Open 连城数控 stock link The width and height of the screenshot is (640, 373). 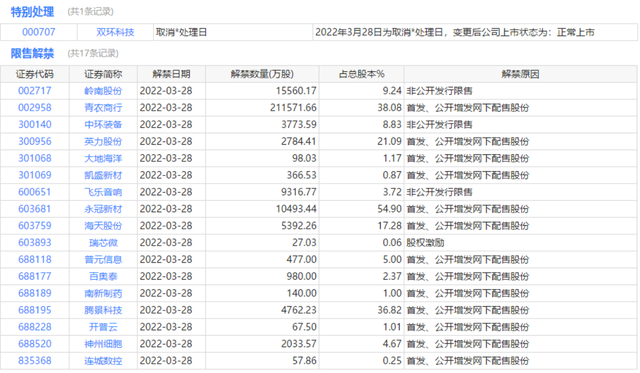pos(103,361)
